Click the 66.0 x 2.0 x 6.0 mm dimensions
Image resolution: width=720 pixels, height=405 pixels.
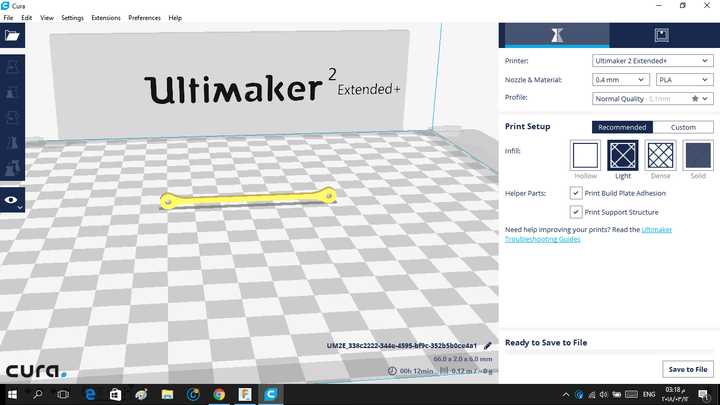pos(463,359)
